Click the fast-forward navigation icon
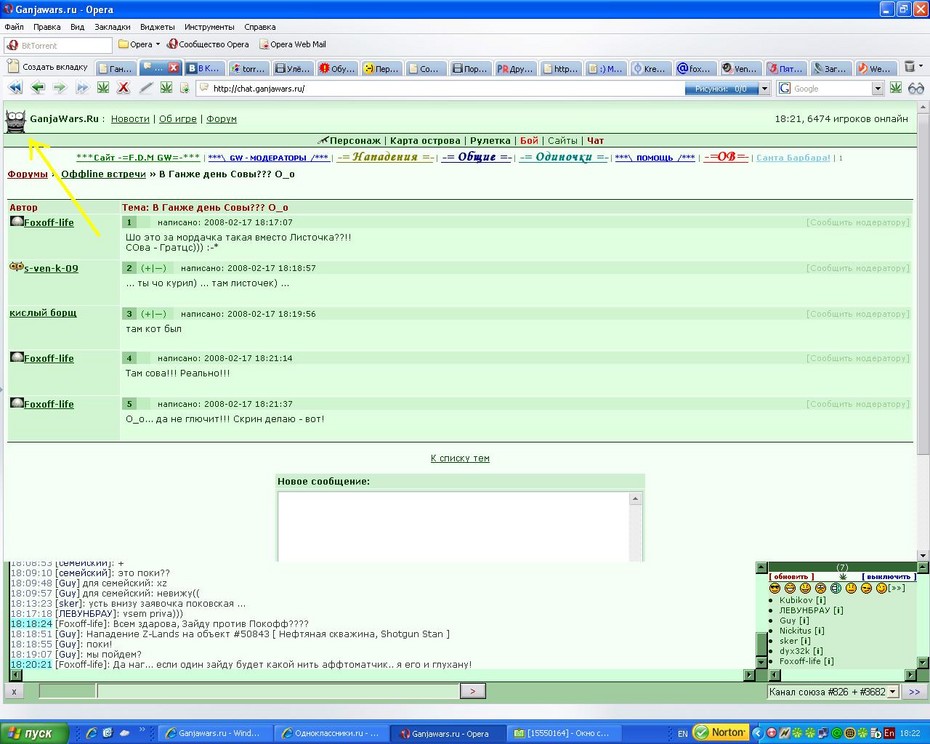 tap(82, 88)
